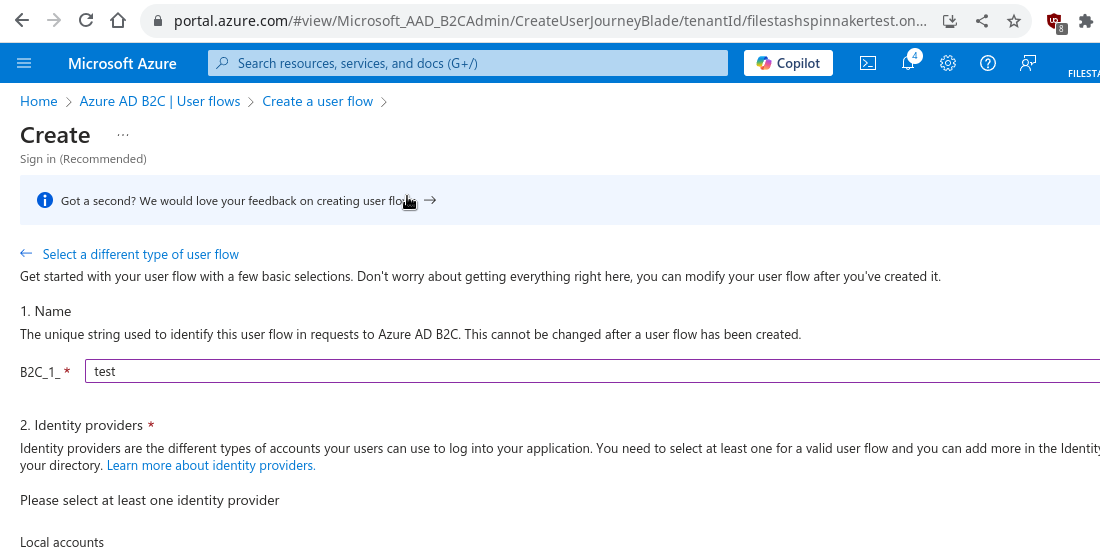Open the Help question mark icon

tap(988, 63)
